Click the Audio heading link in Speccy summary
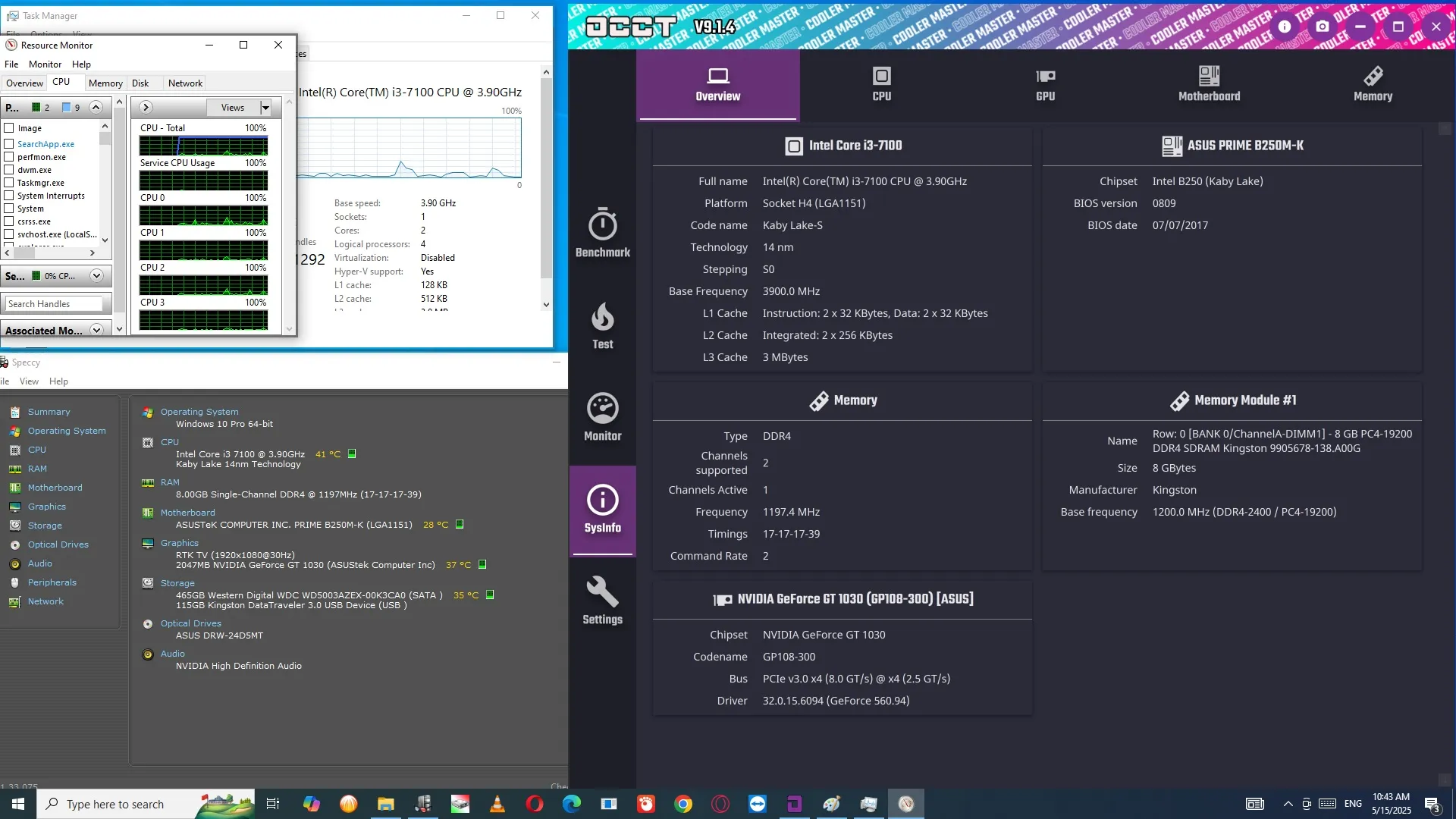1456x819 pixels. click(173, 654)
